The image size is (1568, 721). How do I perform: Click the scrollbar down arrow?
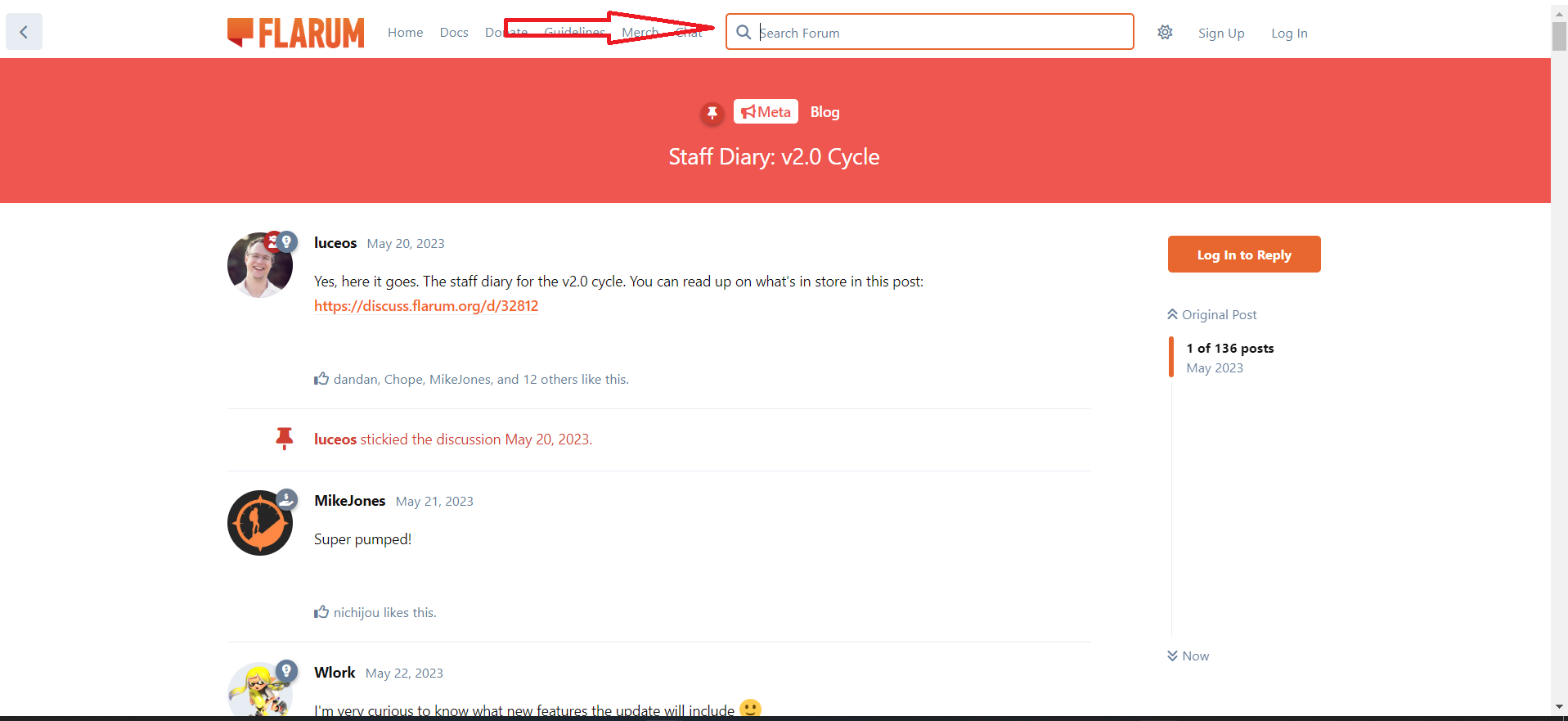click(1560, 706)
